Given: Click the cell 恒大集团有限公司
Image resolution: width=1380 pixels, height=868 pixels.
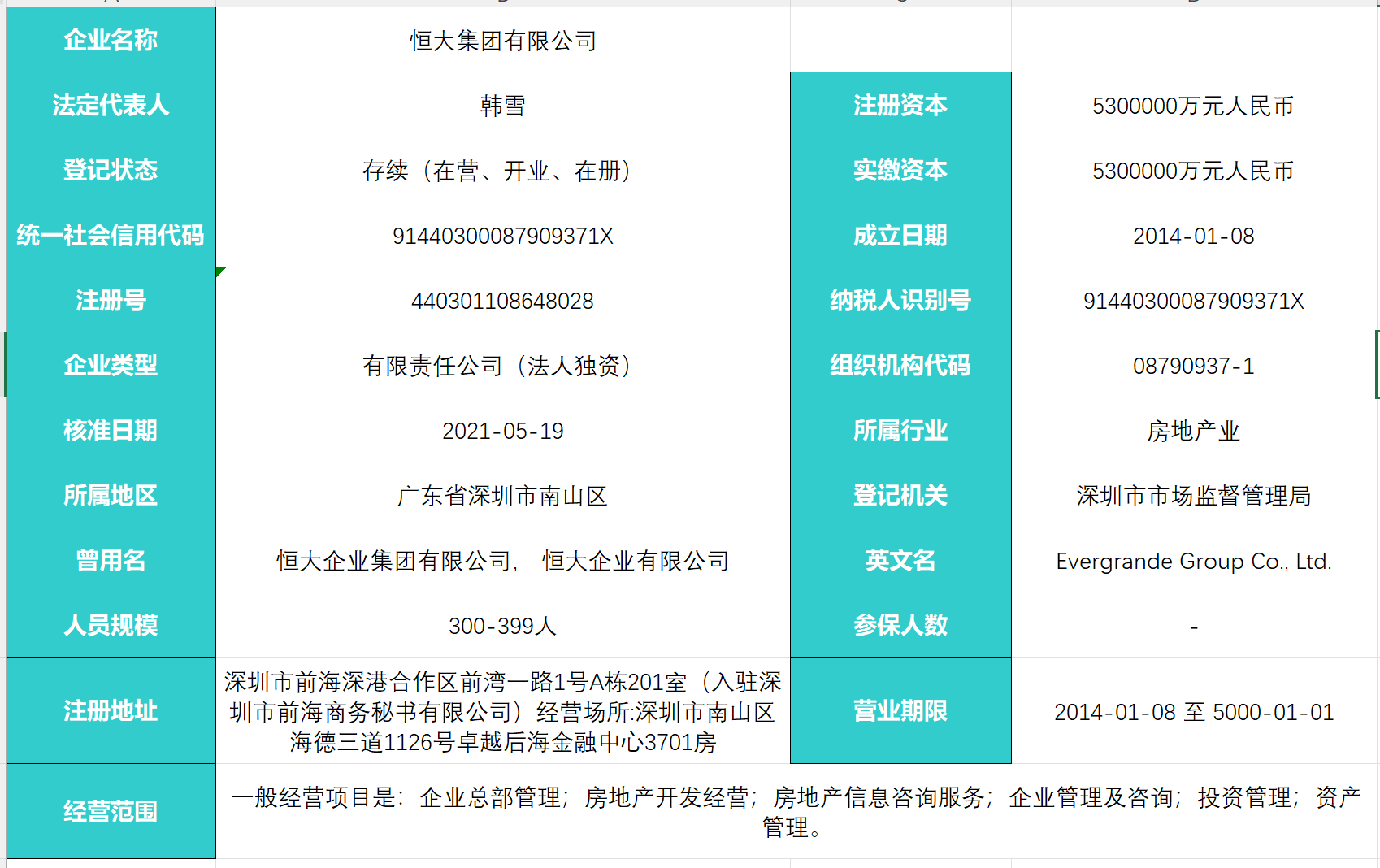Looking at the screenshot, I should (503, 40).
